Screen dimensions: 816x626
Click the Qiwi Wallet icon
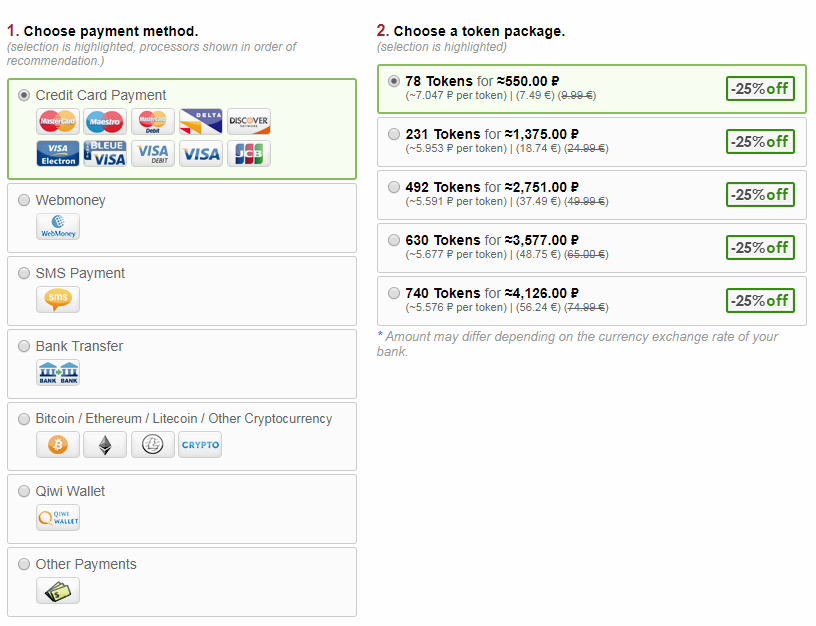tap(58, 518)
